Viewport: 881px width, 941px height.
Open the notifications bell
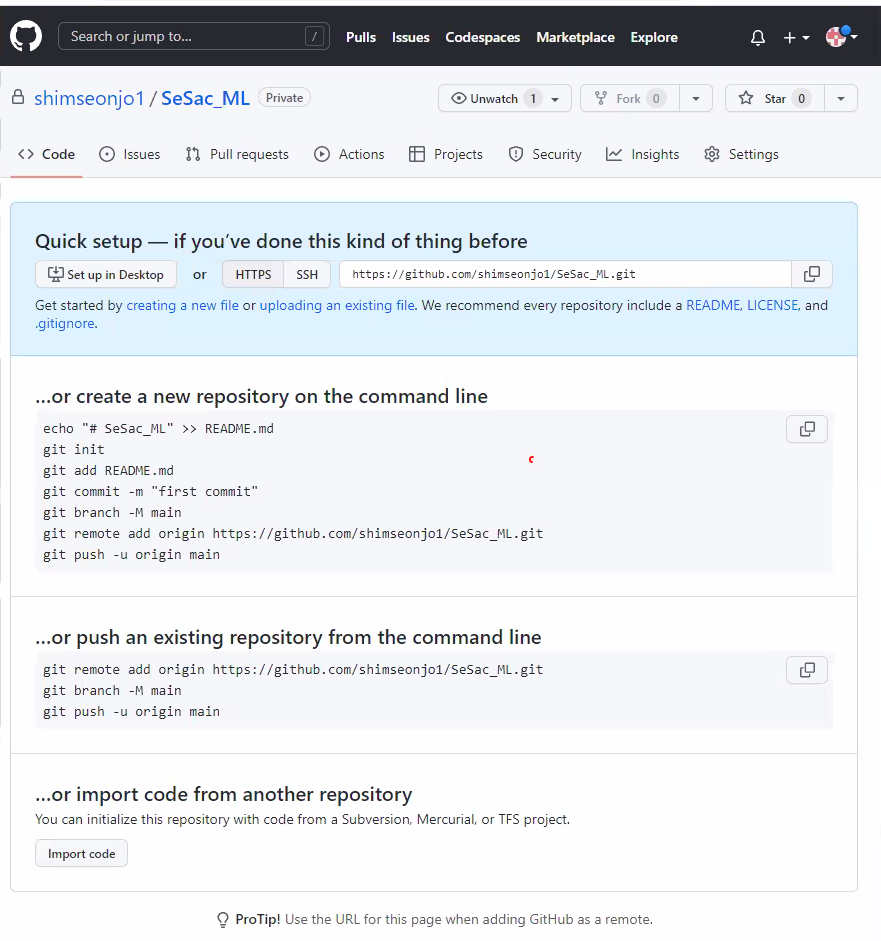758,37
